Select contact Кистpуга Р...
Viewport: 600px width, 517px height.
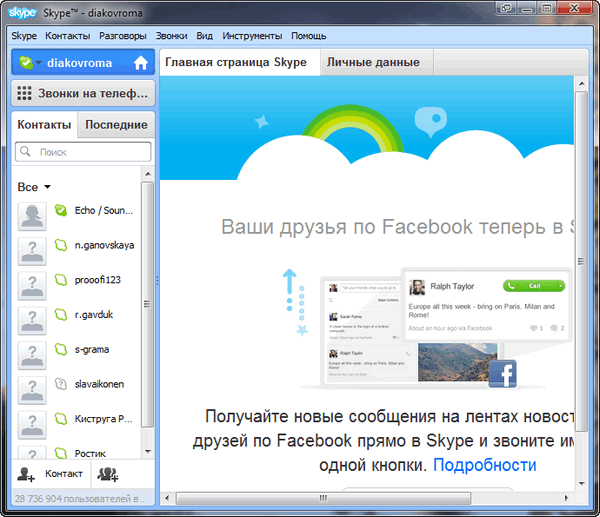point(103,419)
